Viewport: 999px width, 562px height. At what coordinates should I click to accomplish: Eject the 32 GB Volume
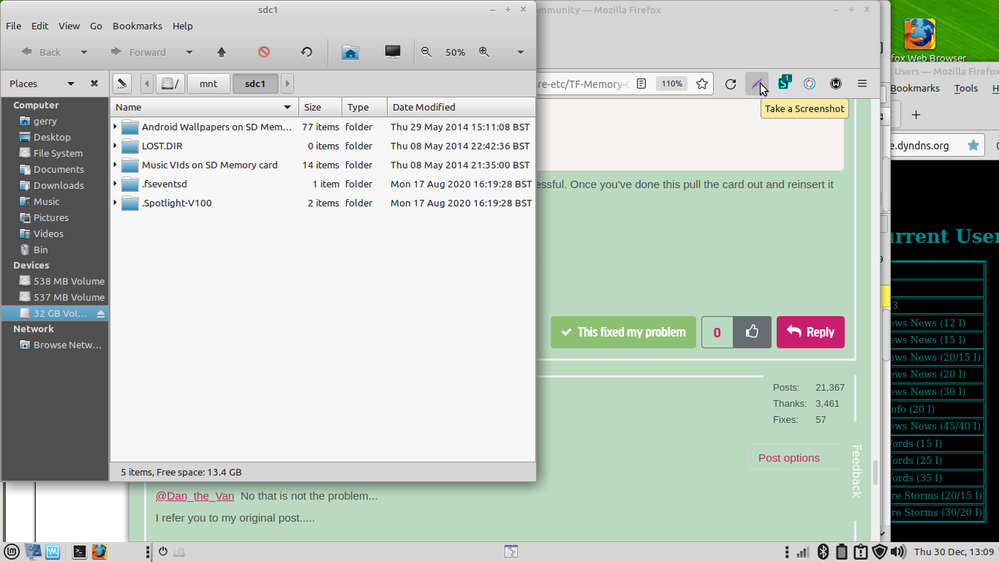coord(101,313)
